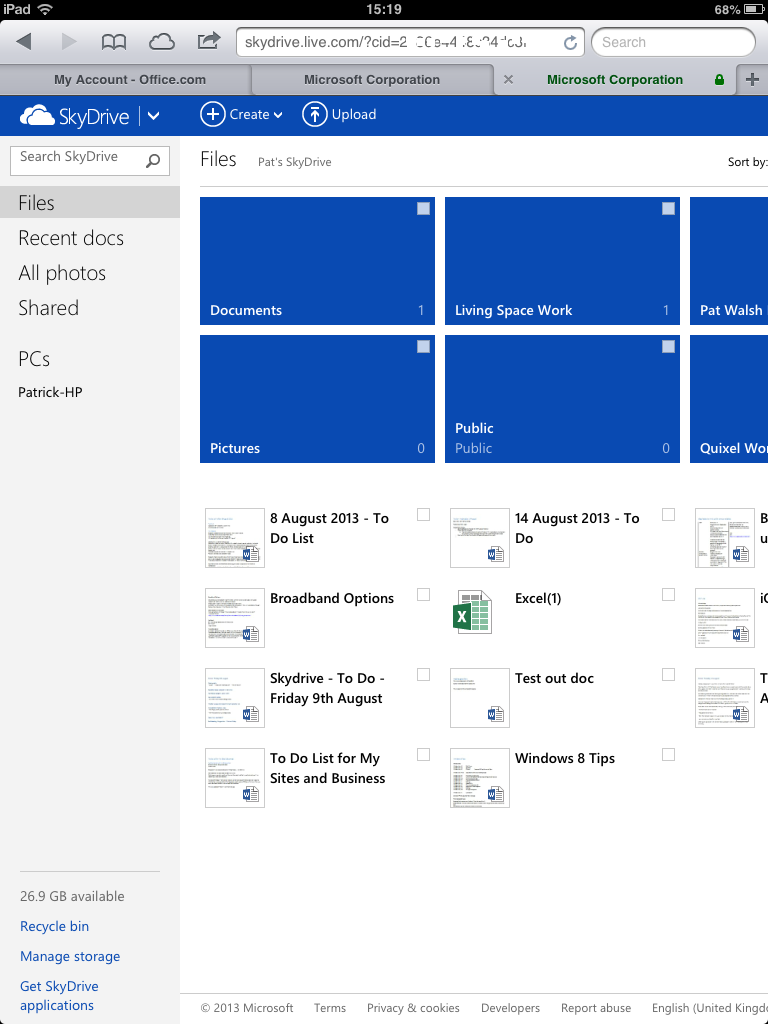
Task: Open the bookmarks book icon
Action: pyautogui.click(x=114, y=42)
